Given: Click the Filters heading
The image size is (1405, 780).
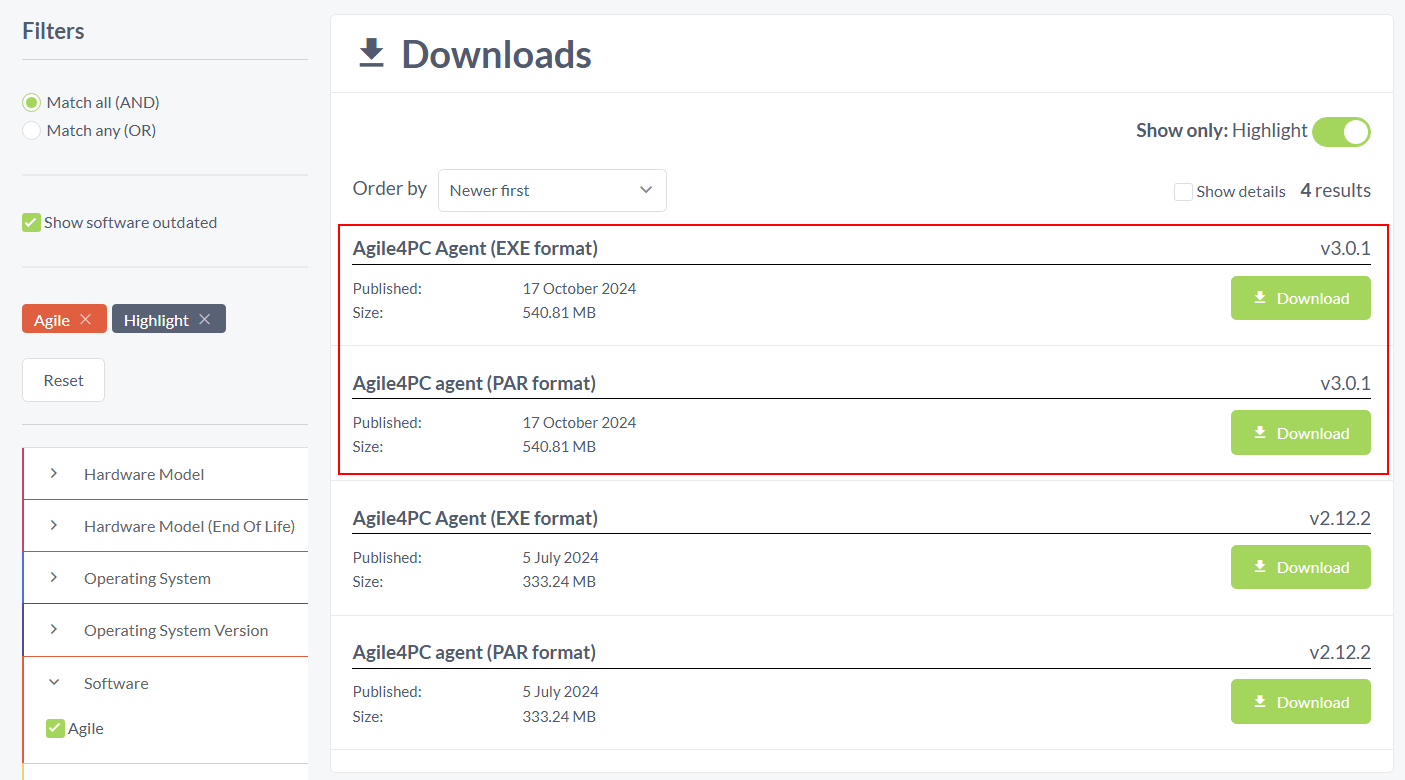Looking at the screenshot, I should click(53, 31).
